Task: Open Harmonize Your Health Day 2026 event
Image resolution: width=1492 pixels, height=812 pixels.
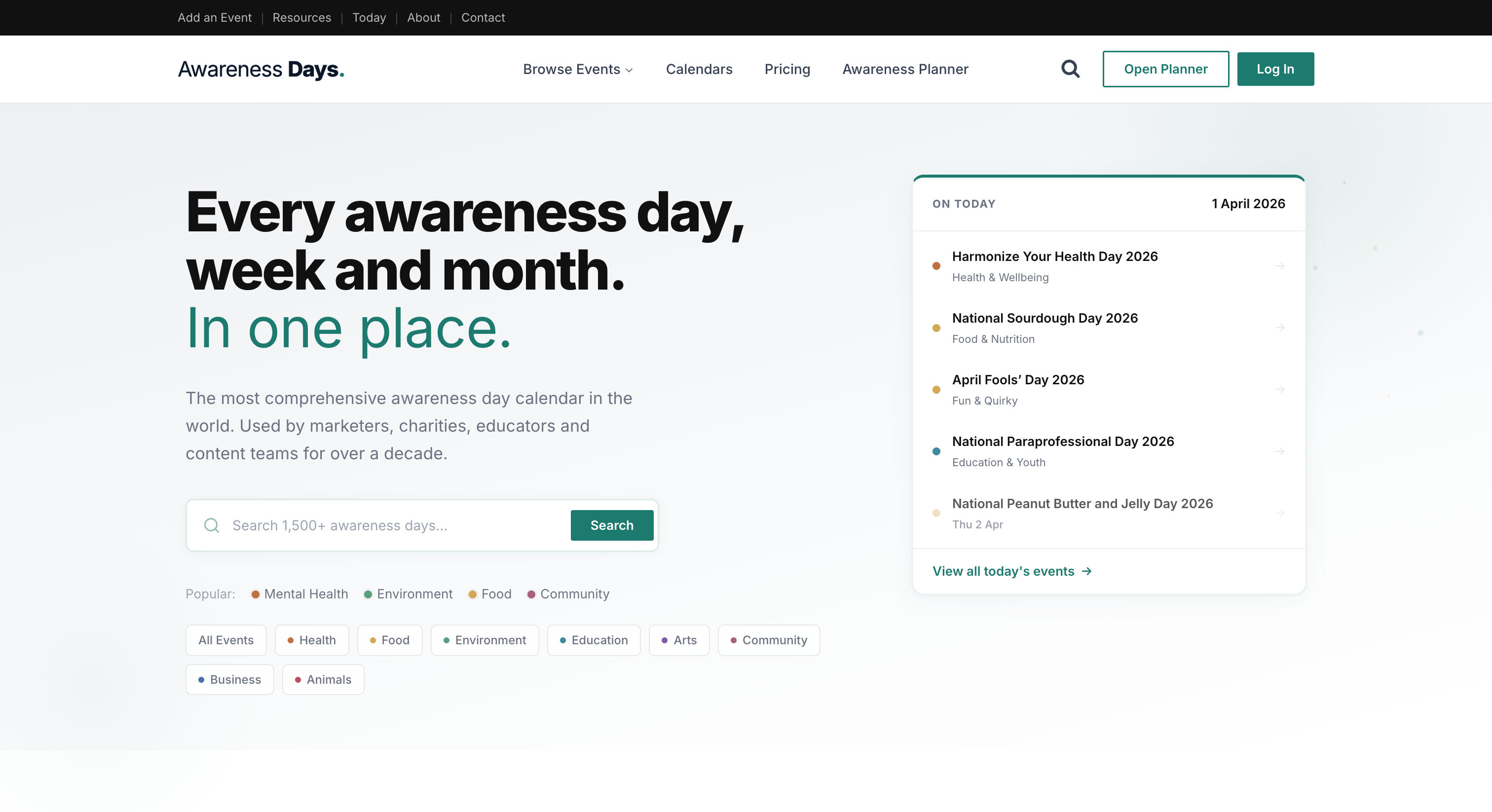Action: pos(1054,257)
